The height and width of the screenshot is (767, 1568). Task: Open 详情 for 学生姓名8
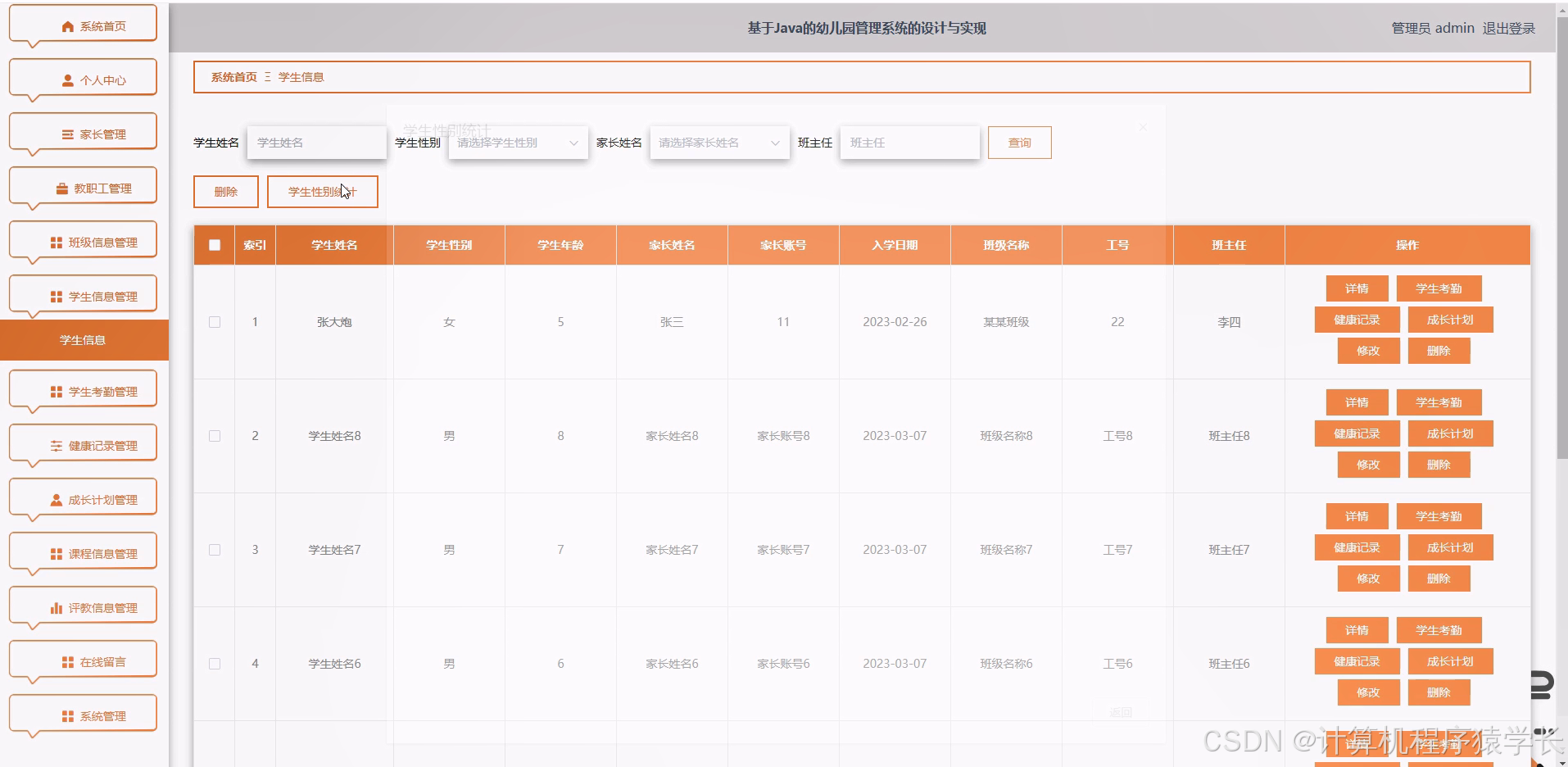click(1357, 402)
